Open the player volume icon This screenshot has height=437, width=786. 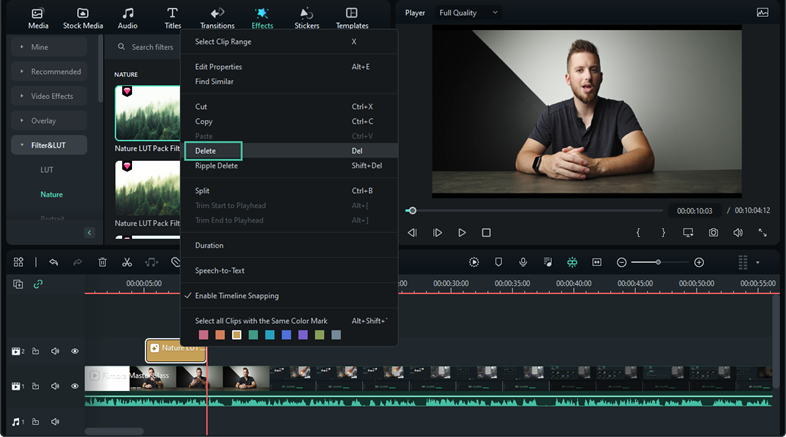pyautogui.click(x=738, y=233)
